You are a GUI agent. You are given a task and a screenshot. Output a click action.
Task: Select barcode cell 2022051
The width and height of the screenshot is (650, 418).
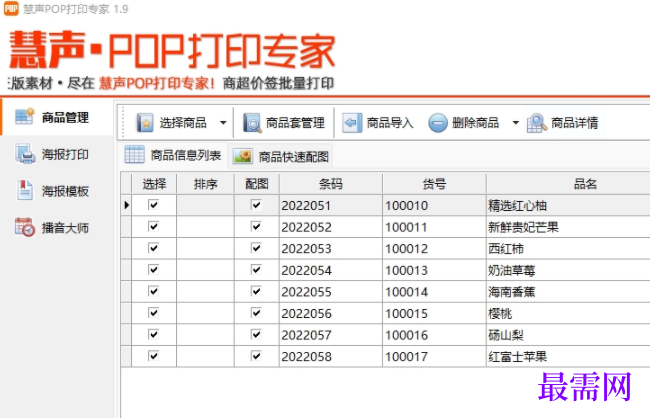click(x=330, y=205)
